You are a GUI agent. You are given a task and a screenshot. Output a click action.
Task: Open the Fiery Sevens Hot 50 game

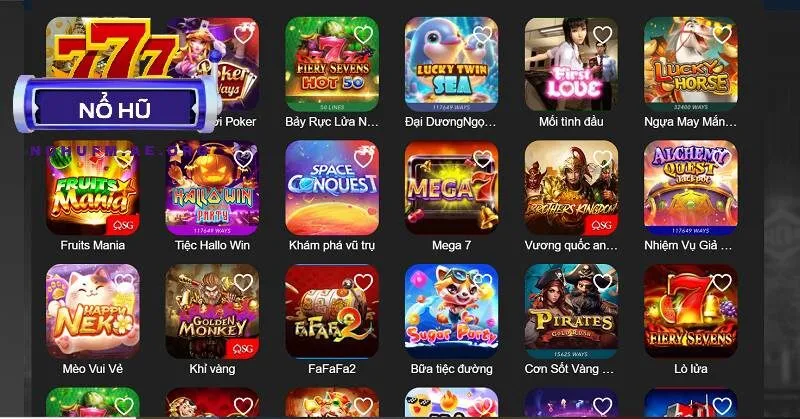point(332,64)
